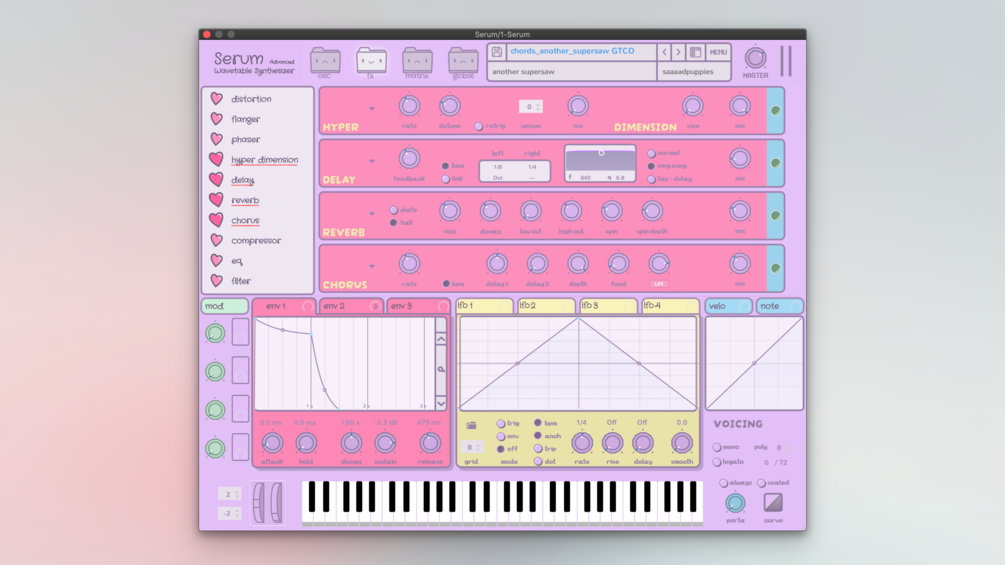Click the pitch bend wheel
Screen dimensions: 1005x565
point(259,503)
